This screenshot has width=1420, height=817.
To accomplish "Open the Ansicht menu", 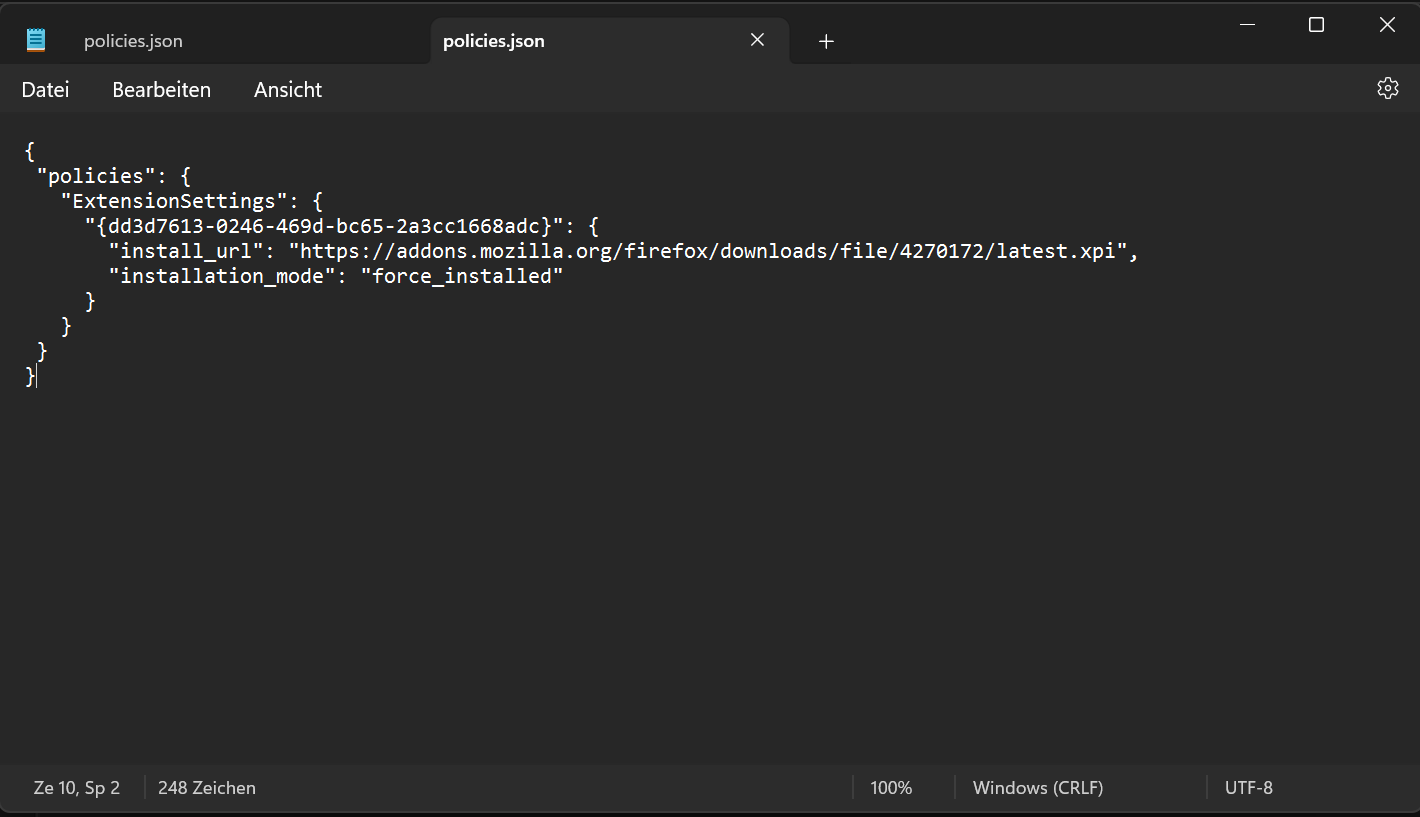I will tap(288, 90).
